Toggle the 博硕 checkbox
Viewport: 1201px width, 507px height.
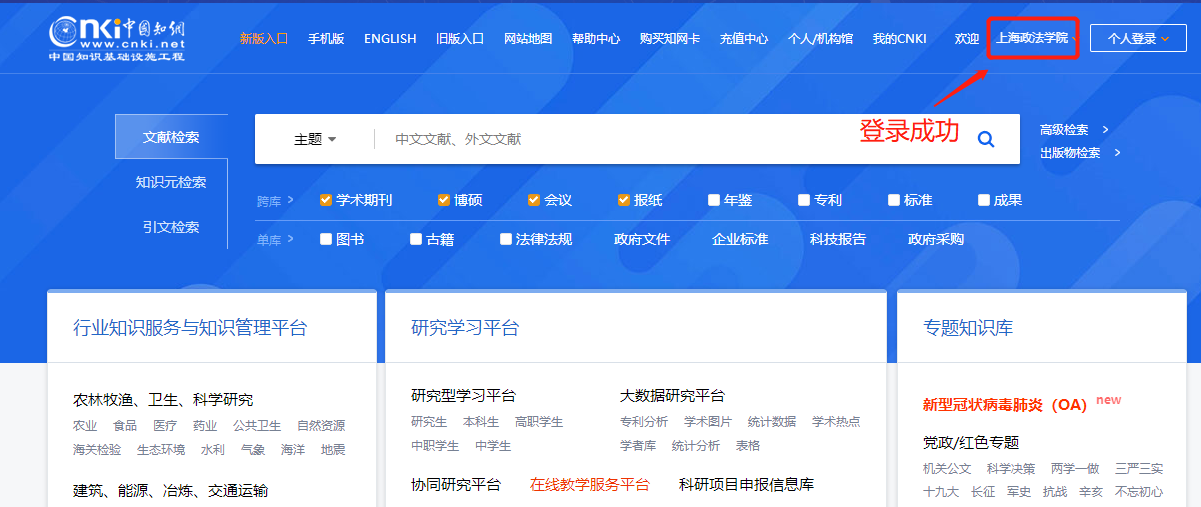(x=444, y=200)
